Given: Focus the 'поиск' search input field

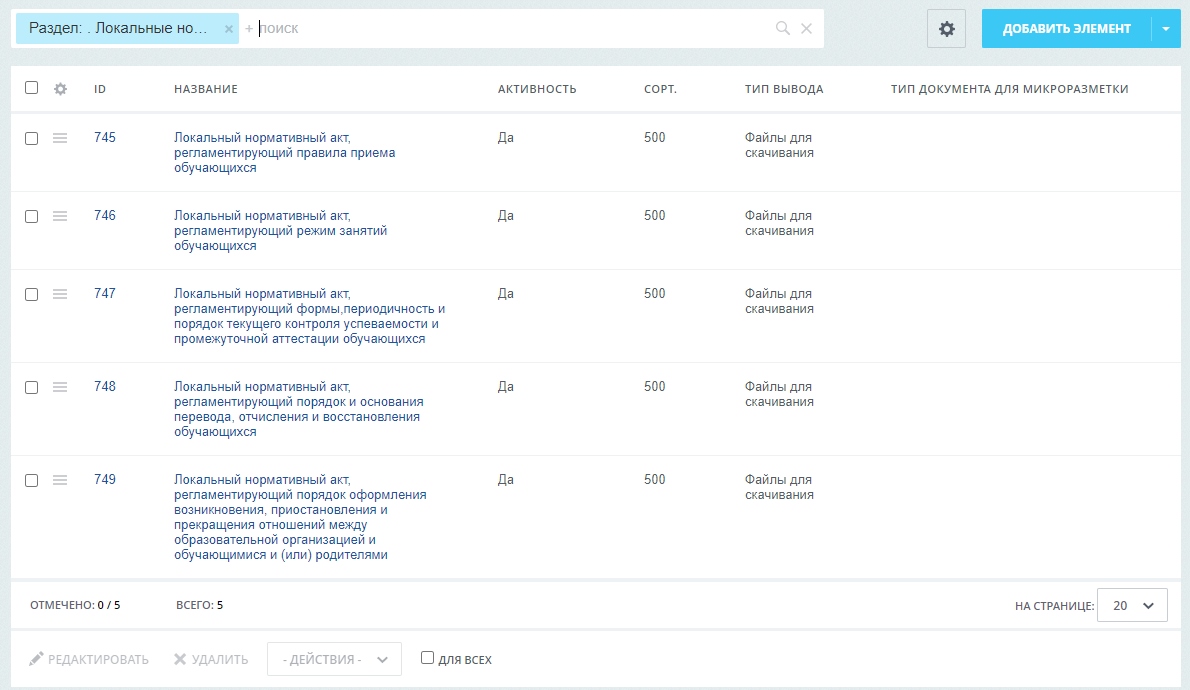Looking at the screenshot, I should click(512, 28).
